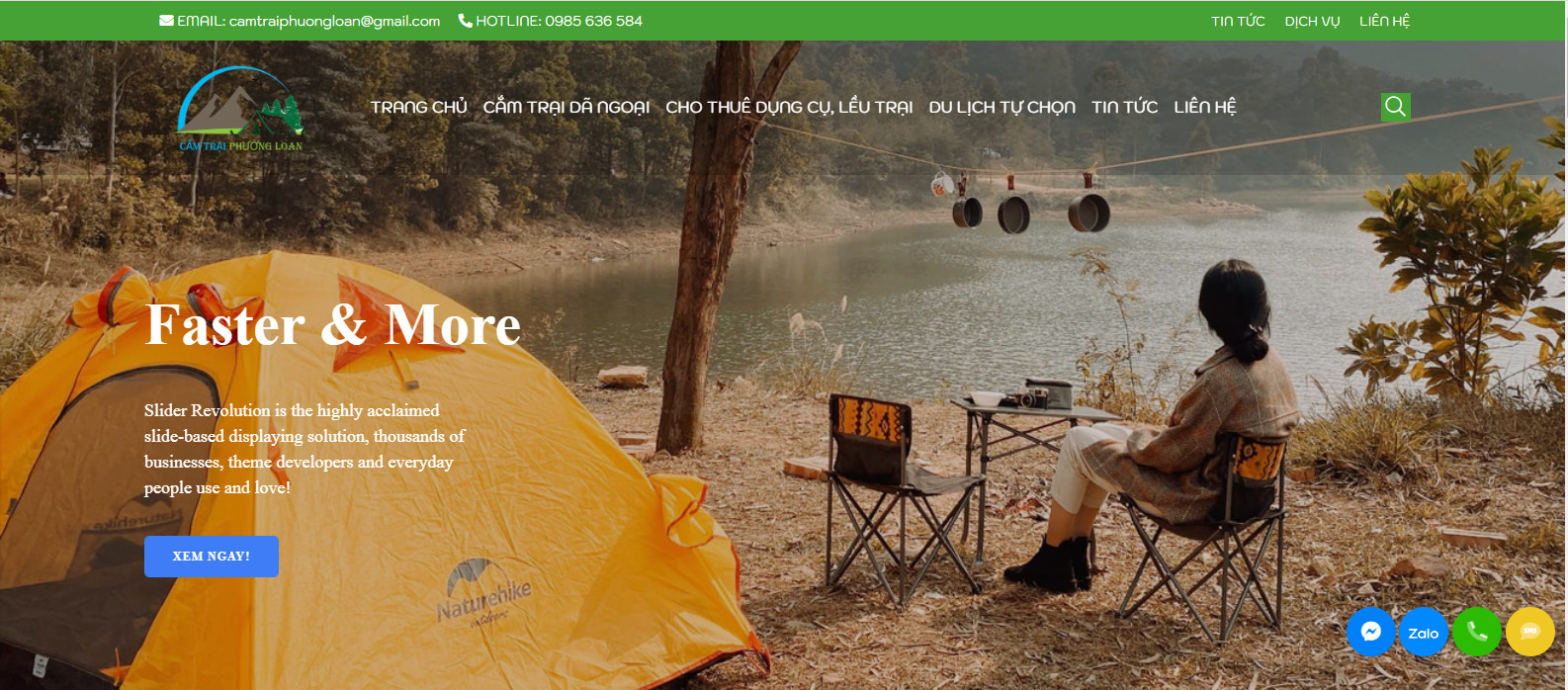Select CHO THUÊ DỤNG CỤ, LỀU TRẠI menu
The width and height of the screenshot is (1568, 690).
pos(789,107)
